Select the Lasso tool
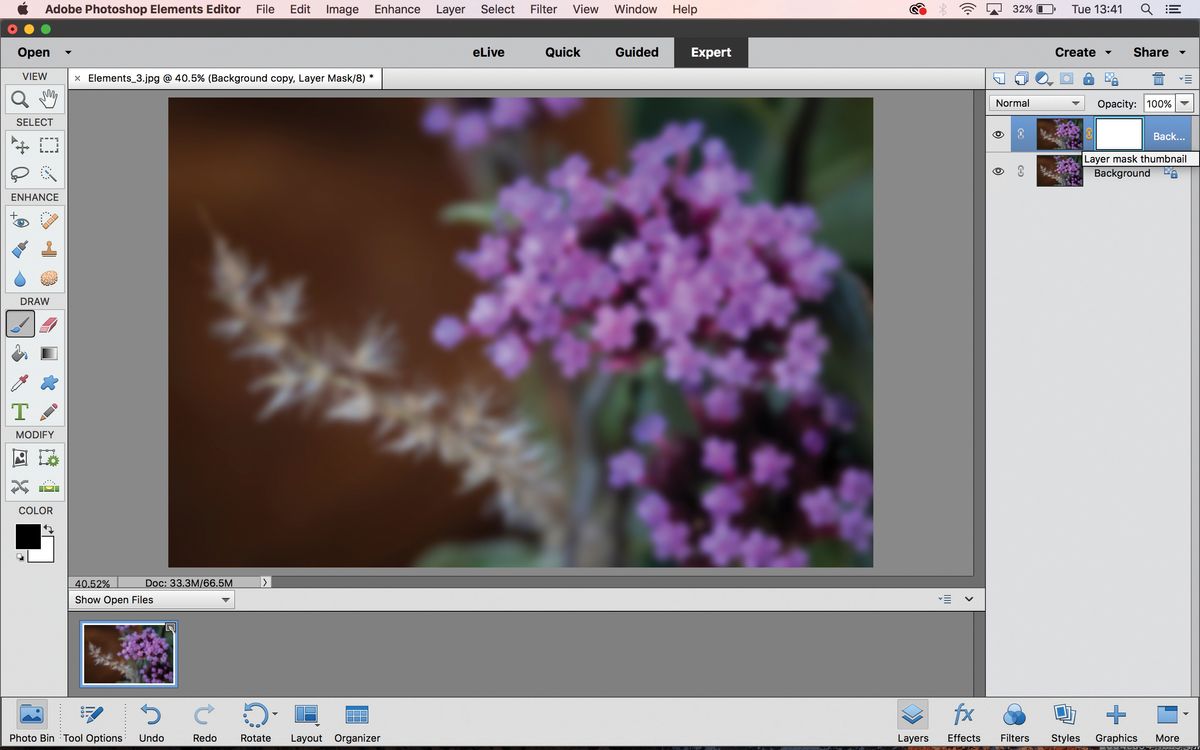This screenshot has width=1200, height=750. [20, 174]
